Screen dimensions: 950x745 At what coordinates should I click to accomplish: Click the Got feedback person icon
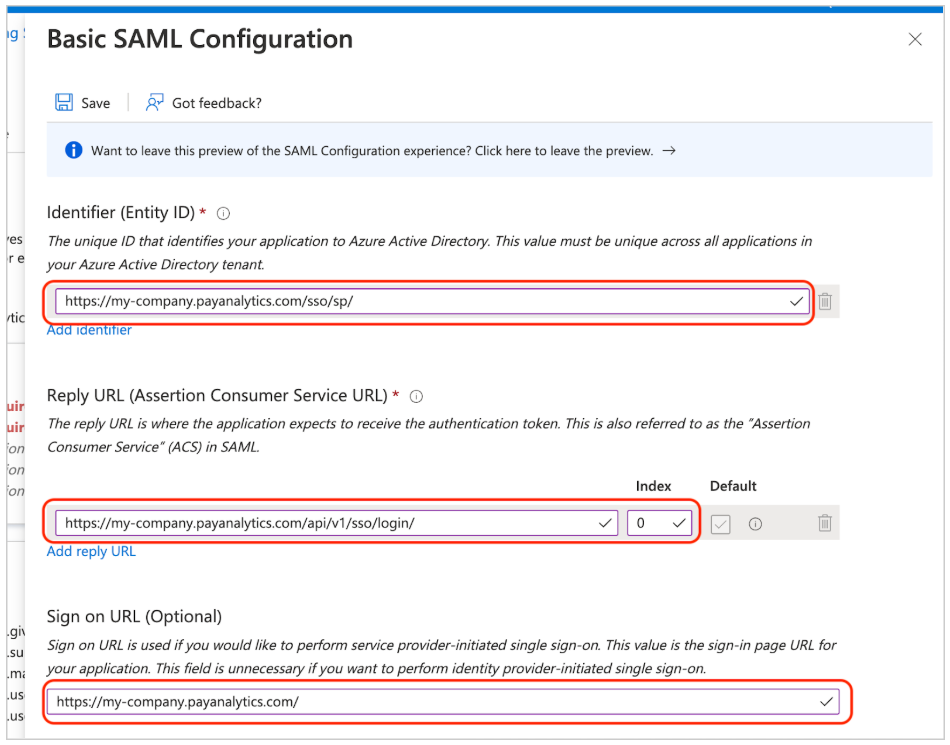point(154,103)
